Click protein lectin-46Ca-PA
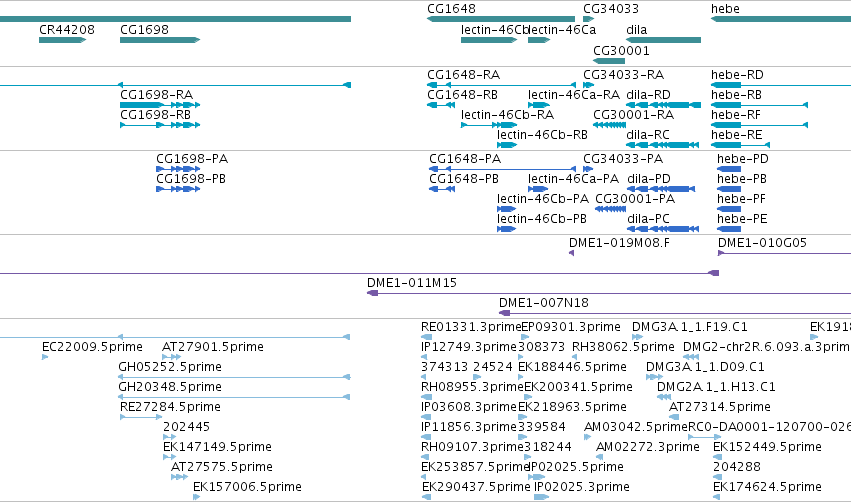 [x=538, y=189]
